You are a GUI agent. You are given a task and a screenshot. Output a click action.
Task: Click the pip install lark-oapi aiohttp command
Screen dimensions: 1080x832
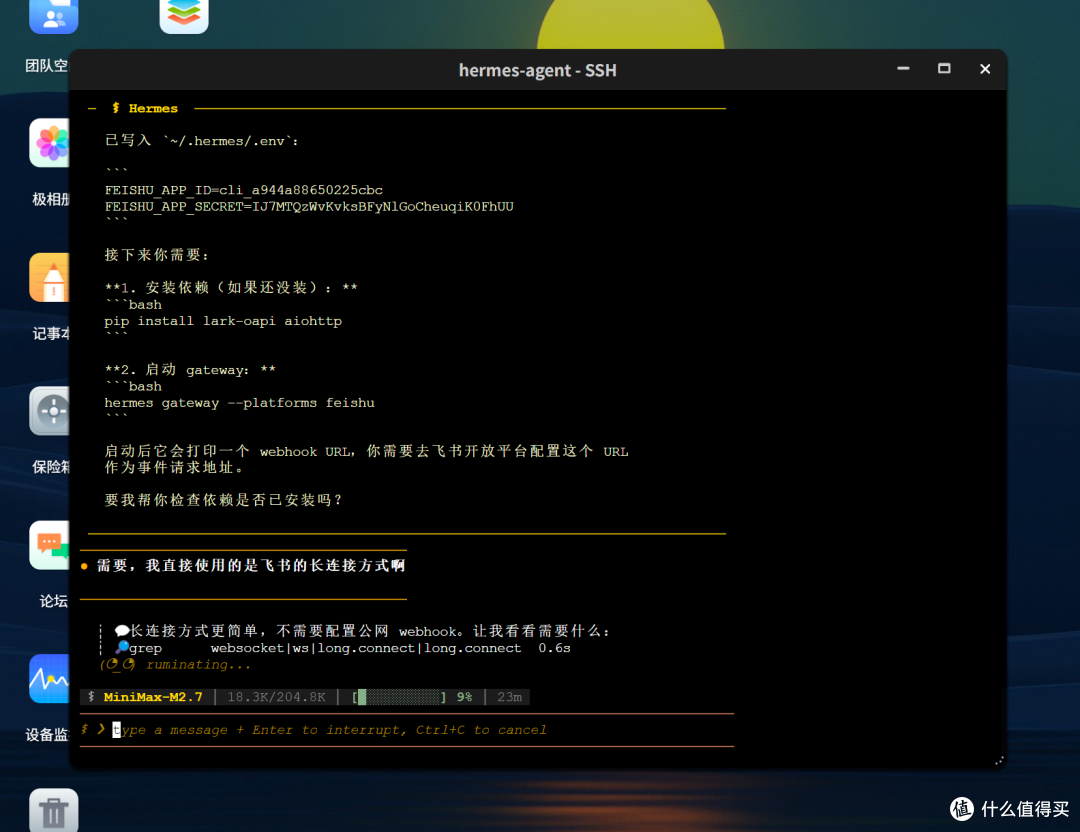click(x=222, y=321)
